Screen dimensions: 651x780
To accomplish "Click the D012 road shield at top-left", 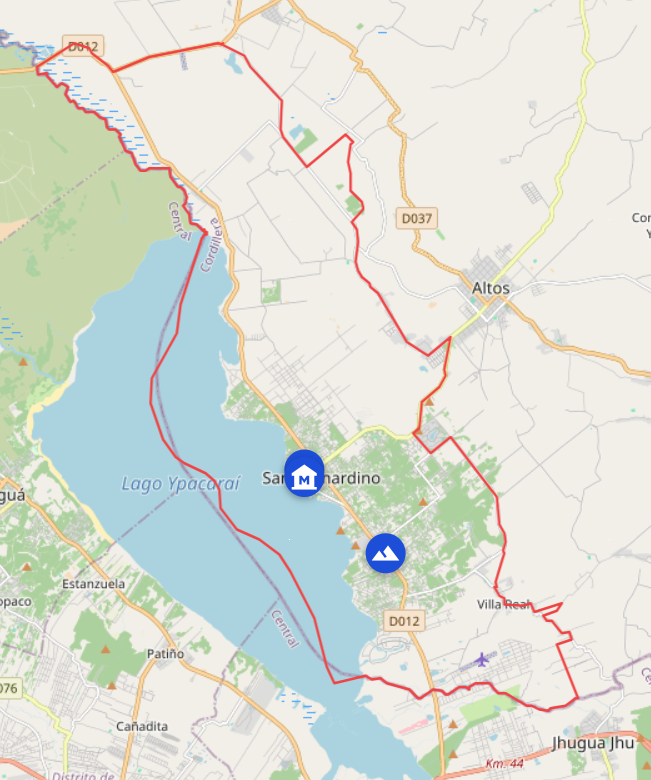I will click(83, 46).
